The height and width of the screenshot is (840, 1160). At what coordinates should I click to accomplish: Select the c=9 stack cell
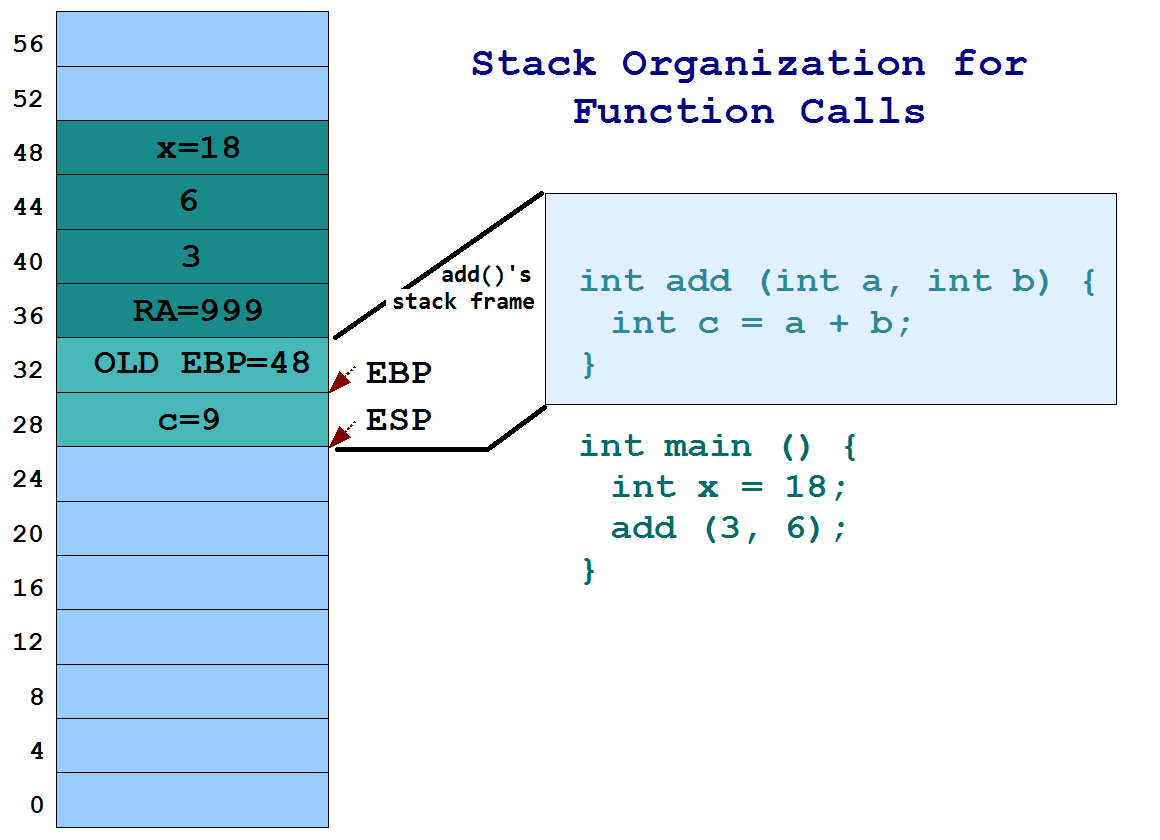(192, 418)
